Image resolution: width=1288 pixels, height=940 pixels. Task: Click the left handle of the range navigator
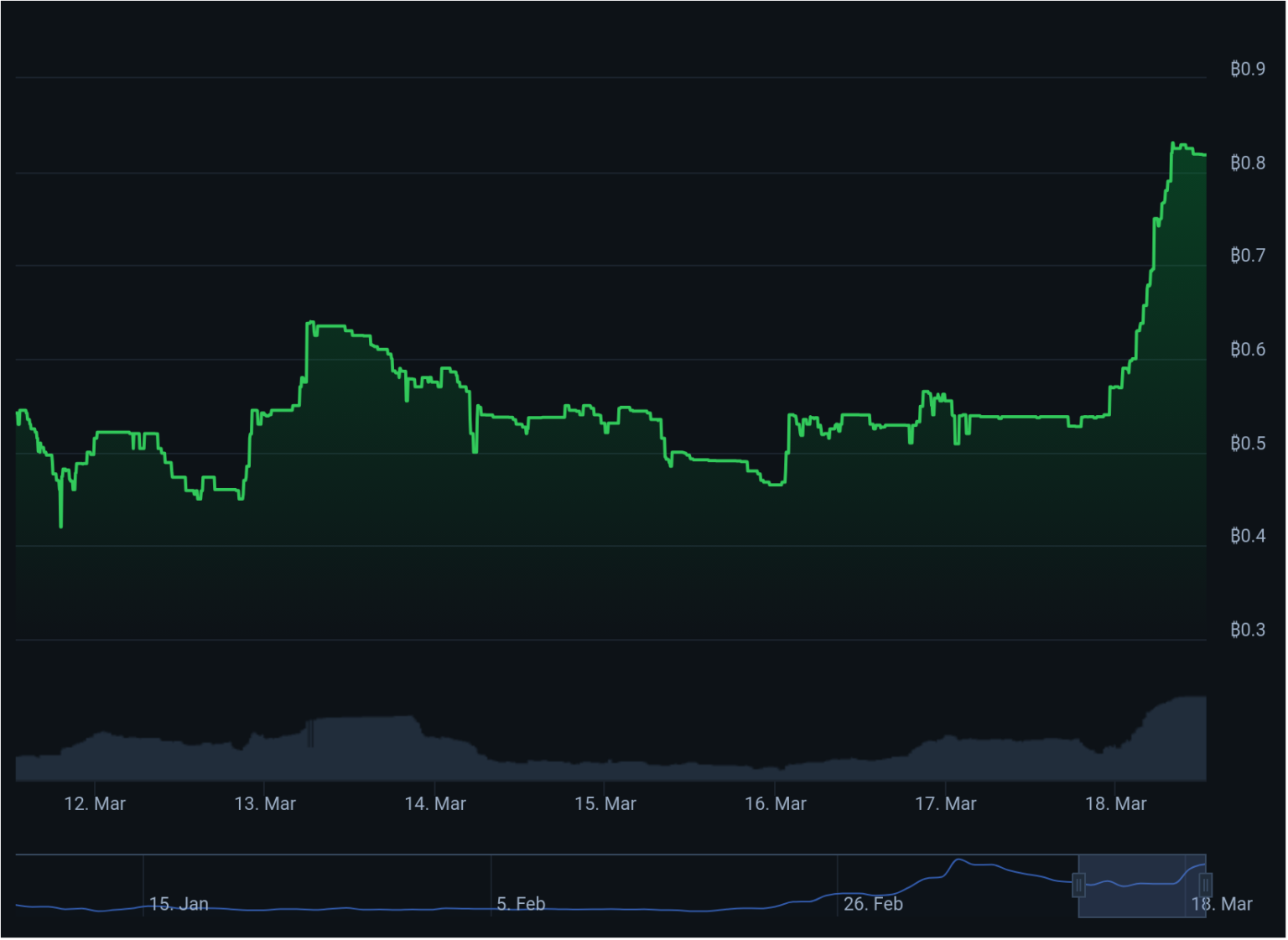[x=1079, y=885]
